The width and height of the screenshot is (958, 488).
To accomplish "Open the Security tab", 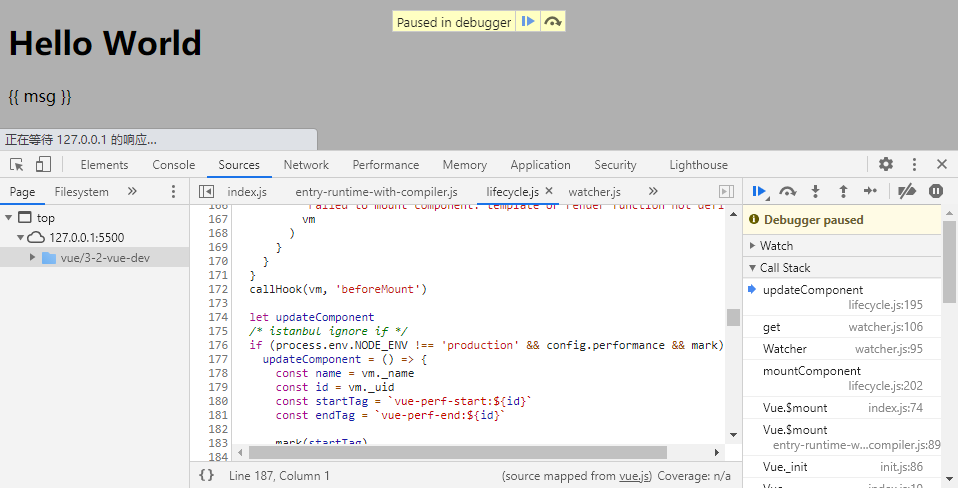I will (615, 165).
